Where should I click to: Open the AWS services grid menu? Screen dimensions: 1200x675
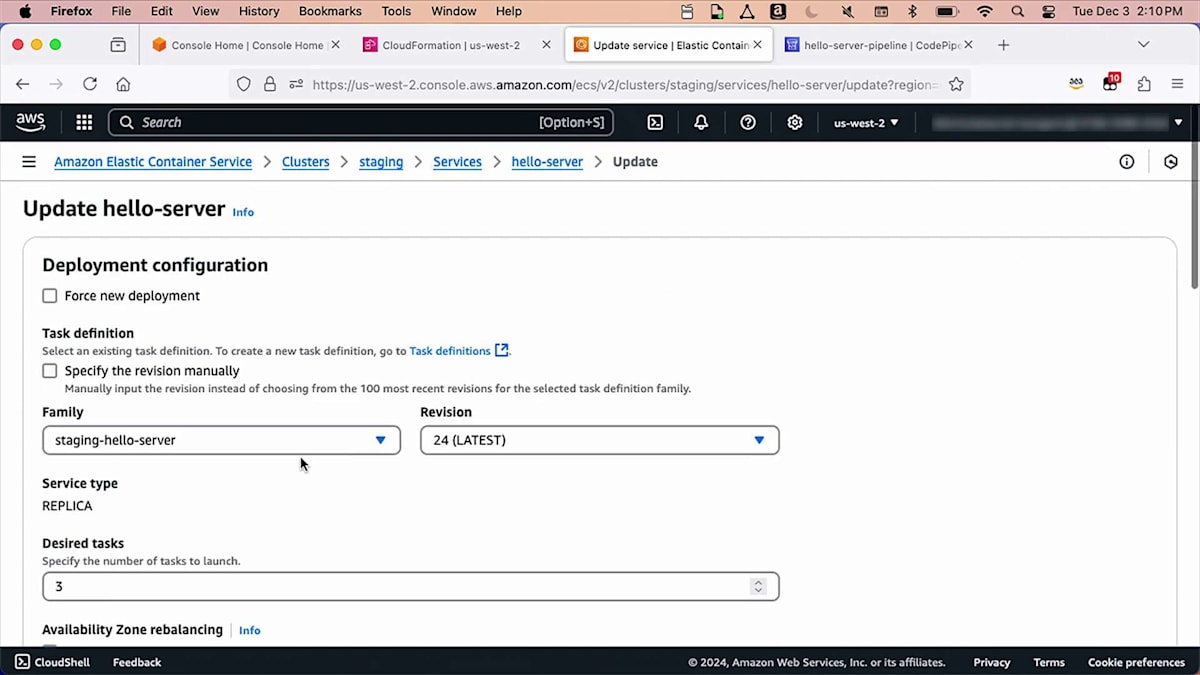click(x=84, y=122)
